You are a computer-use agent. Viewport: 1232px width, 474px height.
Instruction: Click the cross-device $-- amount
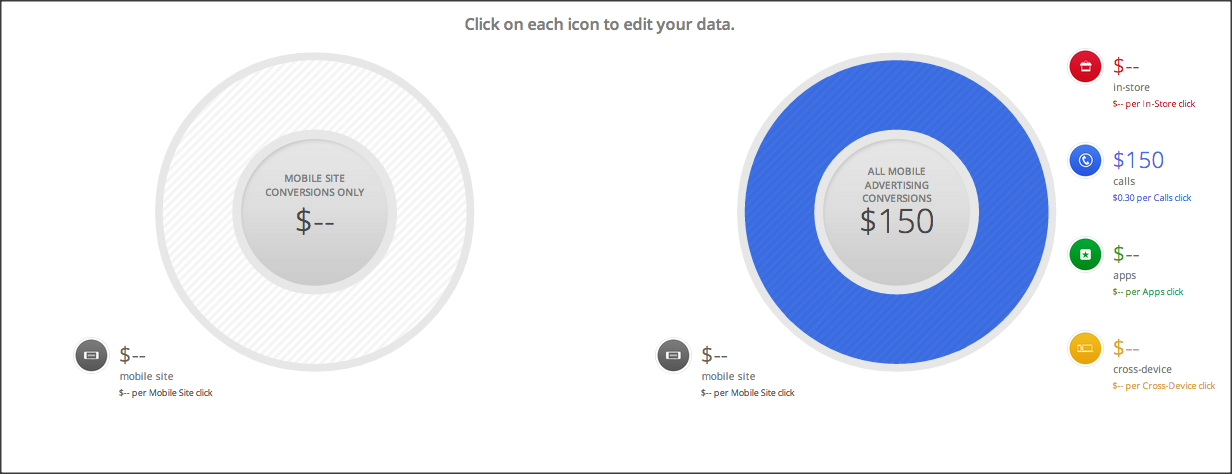click(x=1126, y=348)
